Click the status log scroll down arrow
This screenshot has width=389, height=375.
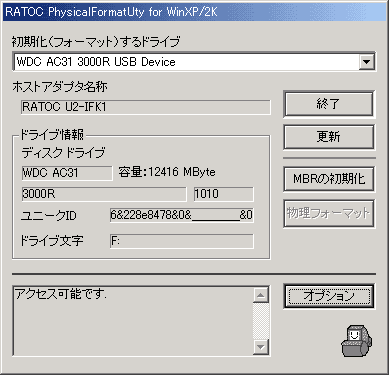coord(261,347)
